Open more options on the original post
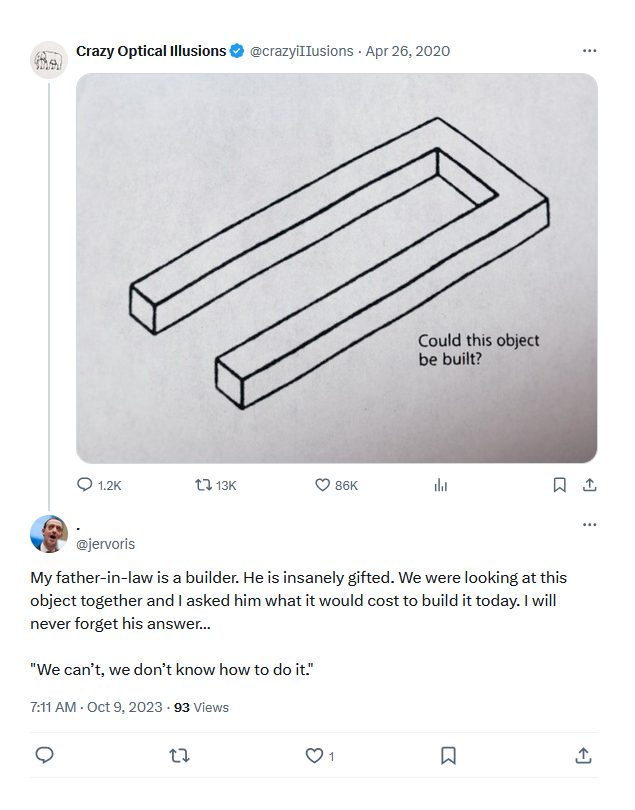635x810 pixels. tap(590, 51)
